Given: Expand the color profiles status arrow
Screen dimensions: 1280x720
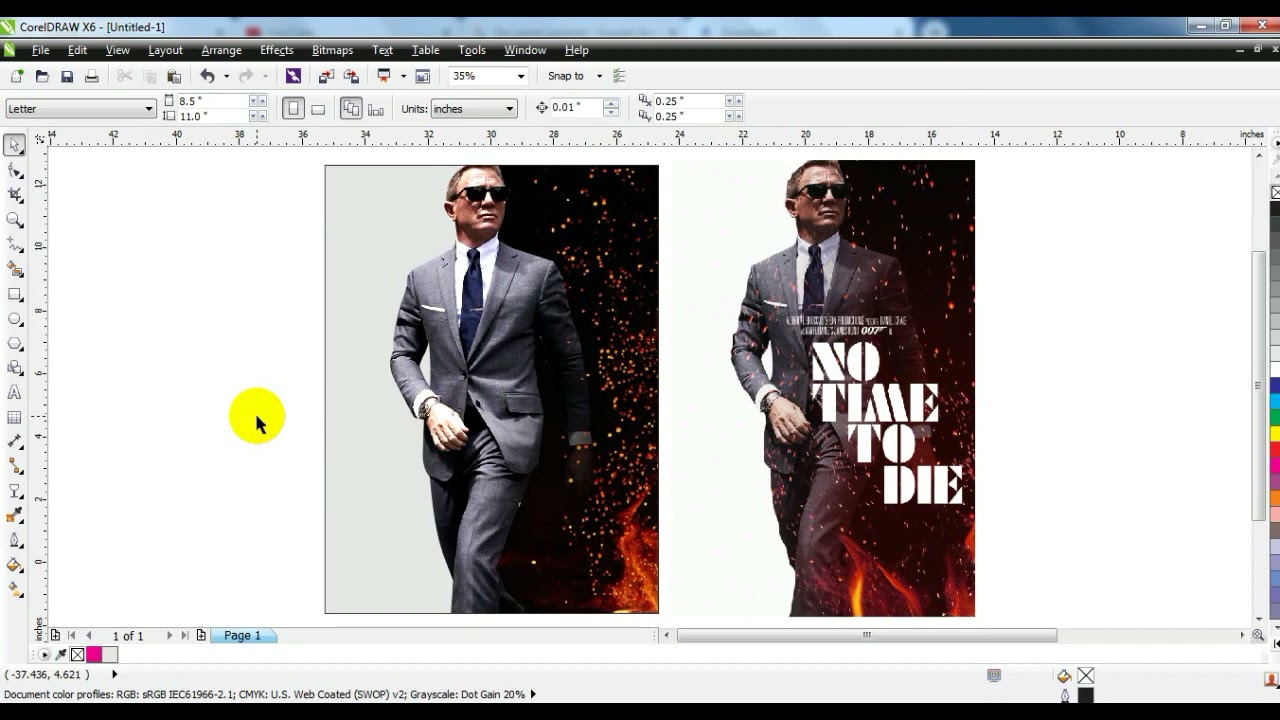Looking at the screenshot, I should (x=533, y=694).
